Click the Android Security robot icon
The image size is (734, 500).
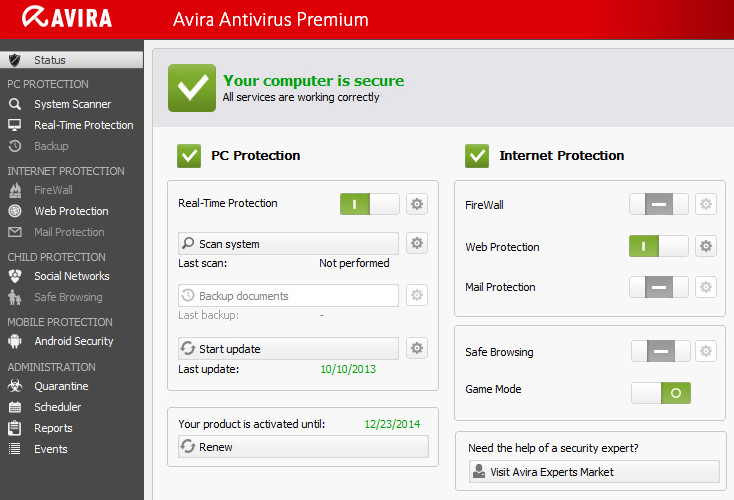click(x=15, y=341)
